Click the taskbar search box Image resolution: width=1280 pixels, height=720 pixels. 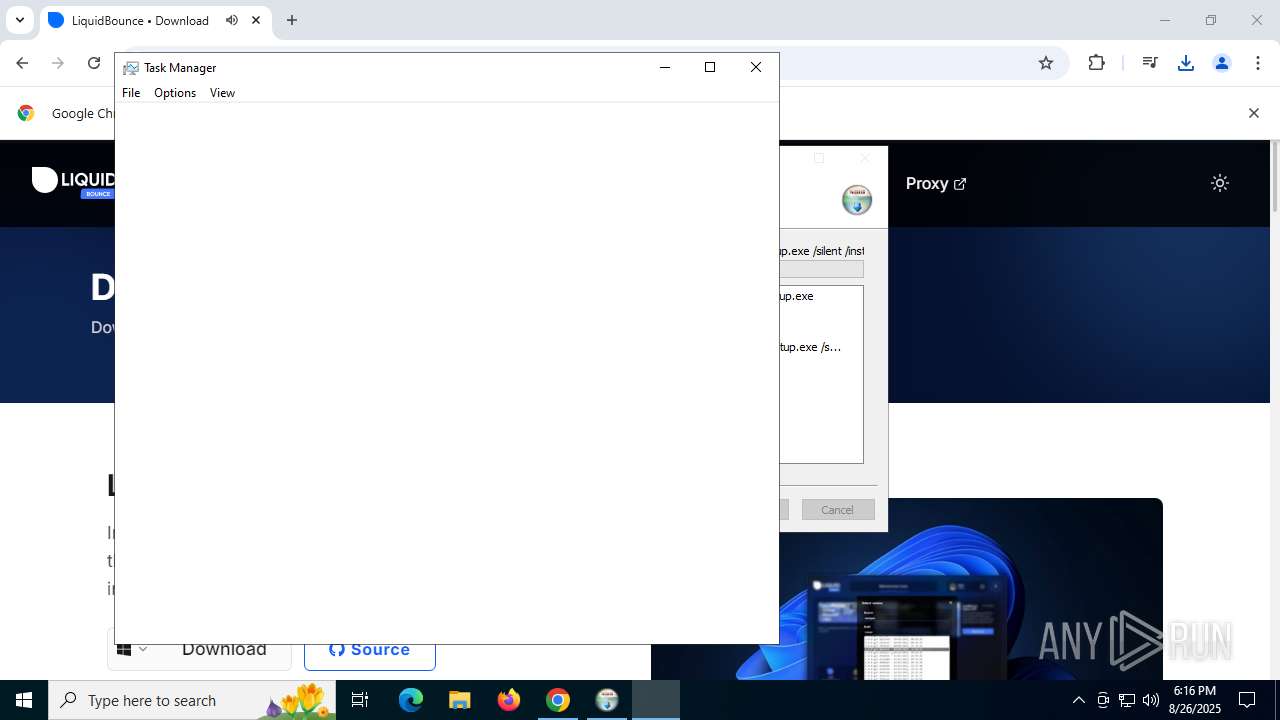pyautogui.click(x=192, y=700)
